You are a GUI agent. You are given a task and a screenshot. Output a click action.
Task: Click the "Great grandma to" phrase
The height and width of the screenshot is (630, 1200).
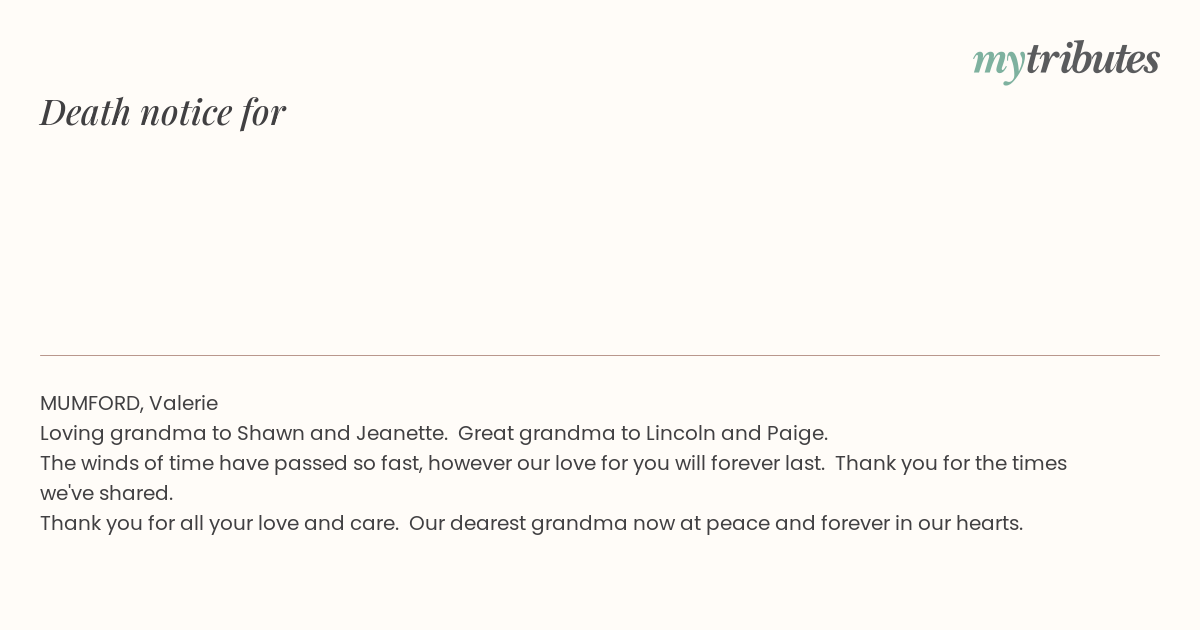click(x=549, y=434)
